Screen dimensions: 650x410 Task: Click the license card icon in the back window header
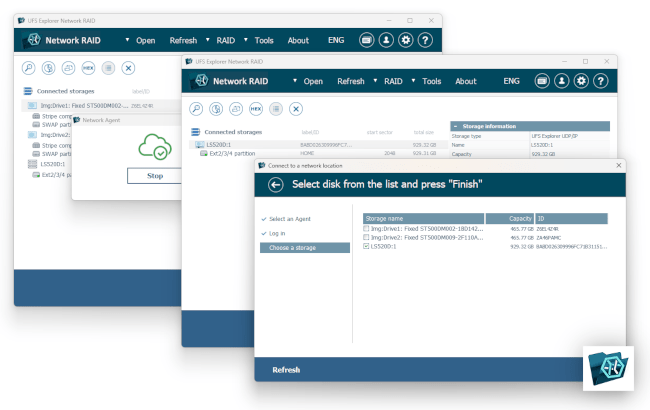[366, 40]
